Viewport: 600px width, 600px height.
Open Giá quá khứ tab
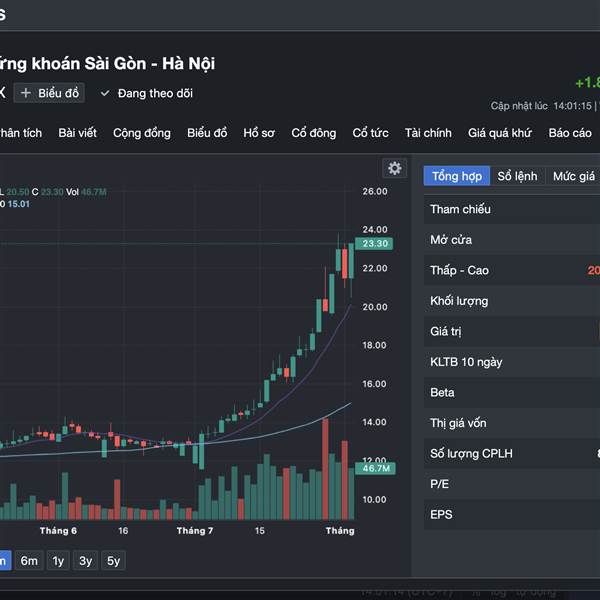click(500, 133)
